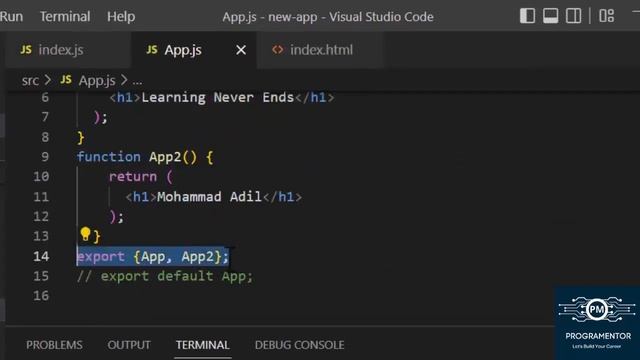Click the selected 'export {App, App2};' line
Viewport: 640px width, 360px height.
click(x=153, y=256)
